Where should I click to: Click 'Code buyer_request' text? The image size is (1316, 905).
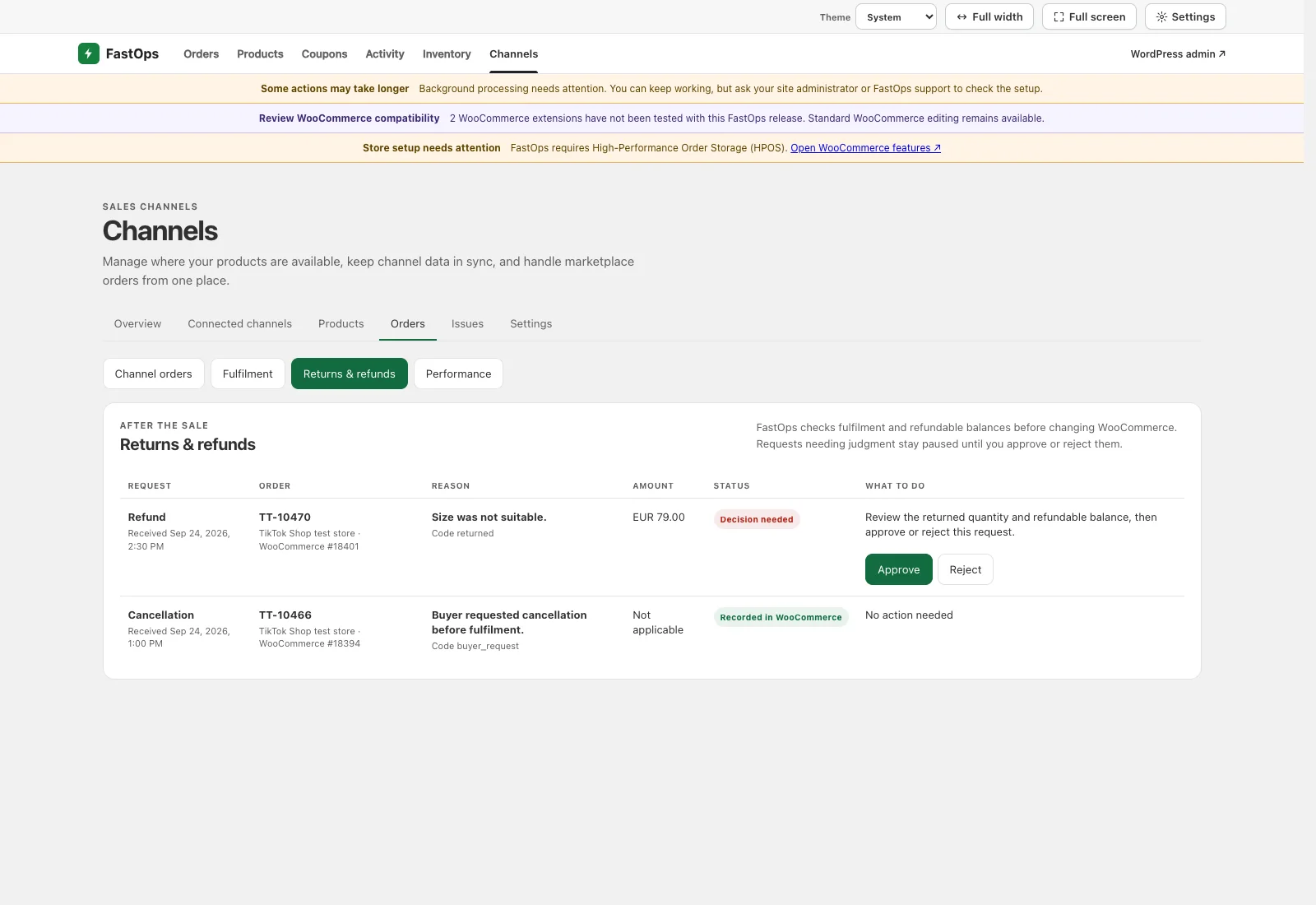pyautogui.click(x=475, y=647)
